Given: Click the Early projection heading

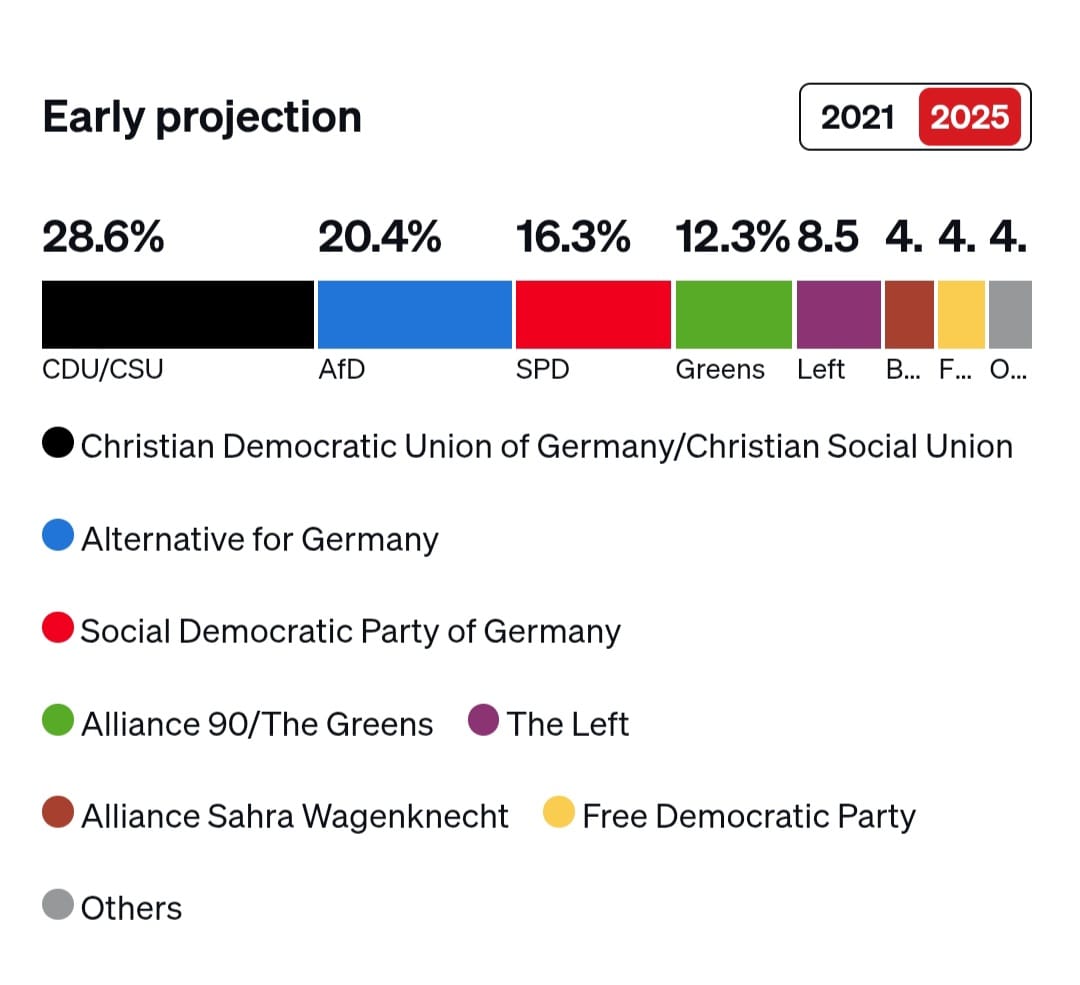Looking at the screenshot, I should 202,117.
